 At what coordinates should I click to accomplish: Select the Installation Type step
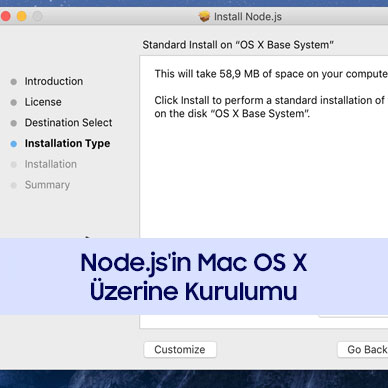click(67, 143)
